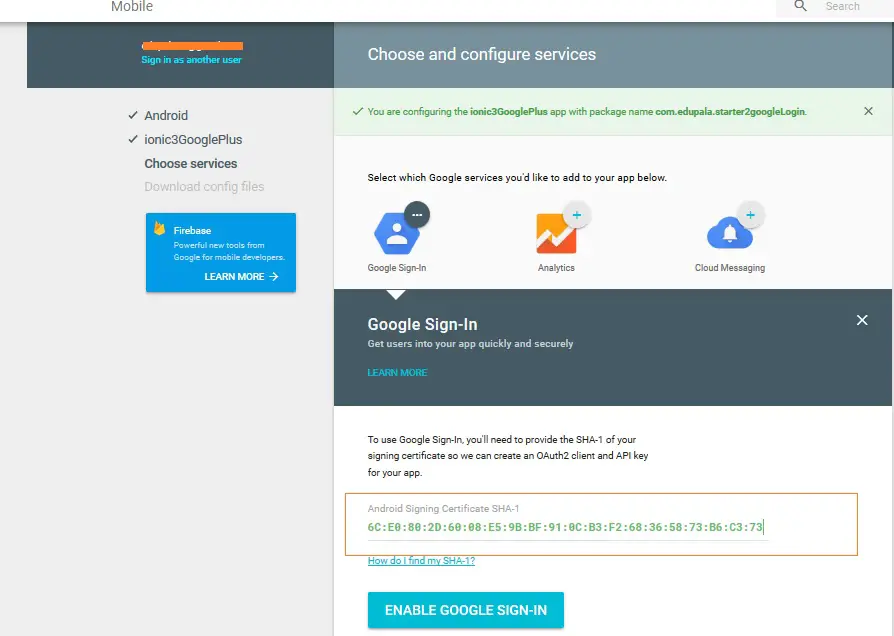Select the Cloud Messaging bell icon
The image size is (894, 636).
(730, 233)
